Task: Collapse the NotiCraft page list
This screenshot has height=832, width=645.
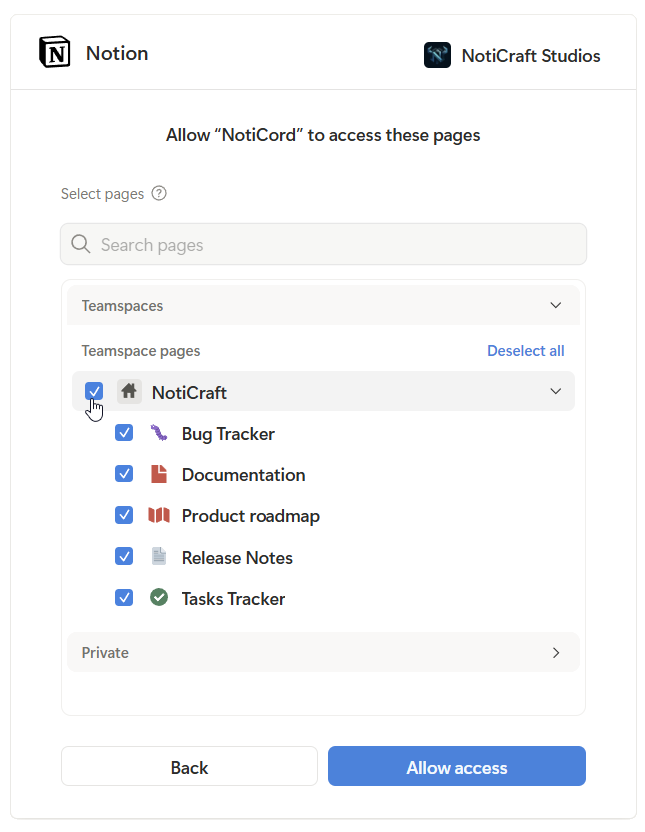Action: point(556,391)
